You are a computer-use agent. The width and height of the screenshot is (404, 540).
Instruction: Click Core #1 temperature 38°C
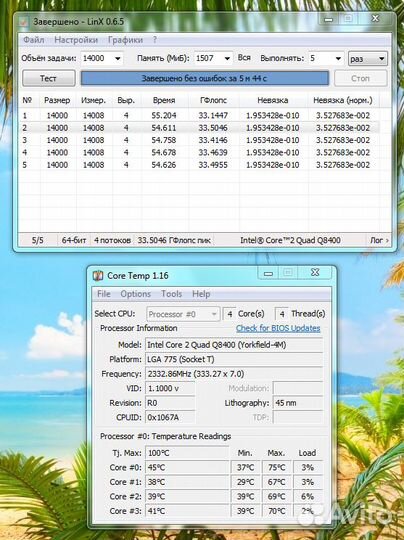[x=187, y=482]
